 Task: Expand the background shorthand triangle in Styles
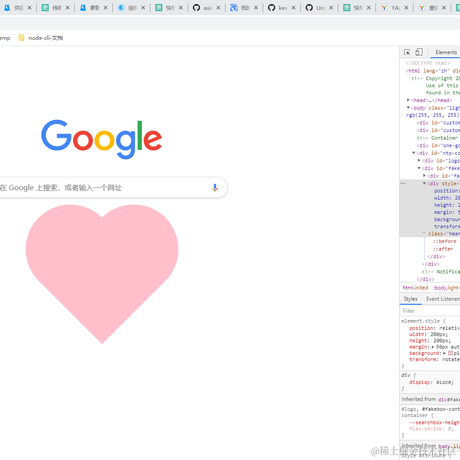click(x=444, y=353)
